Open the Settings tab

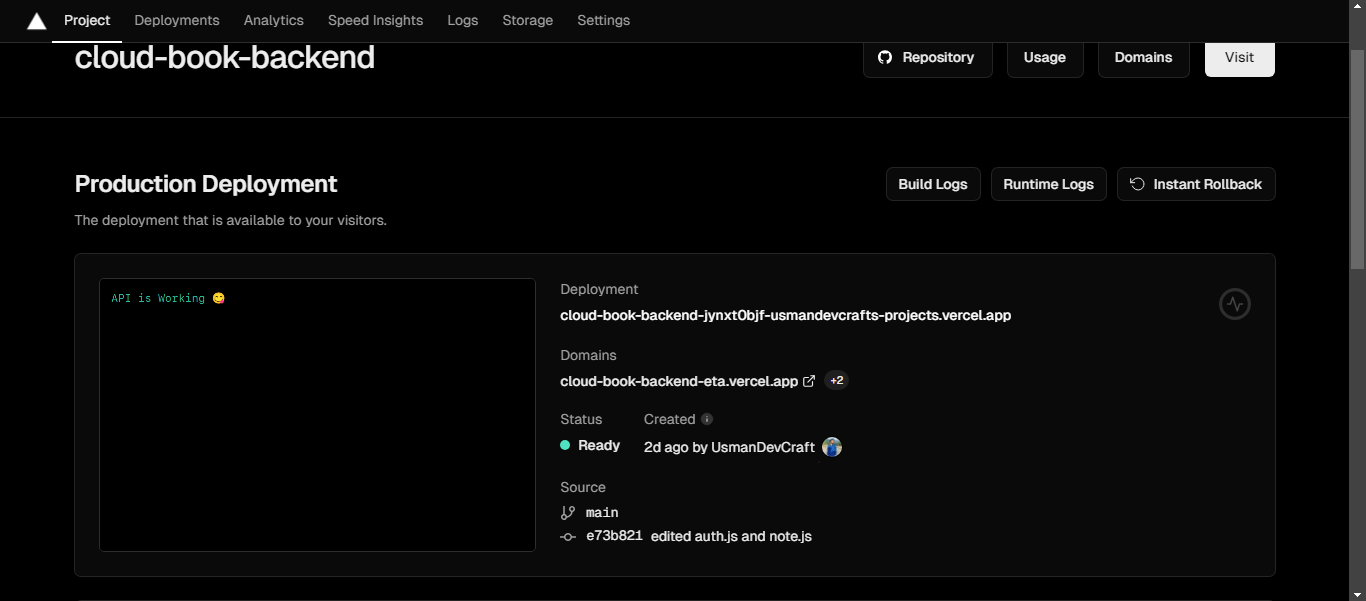603,20
